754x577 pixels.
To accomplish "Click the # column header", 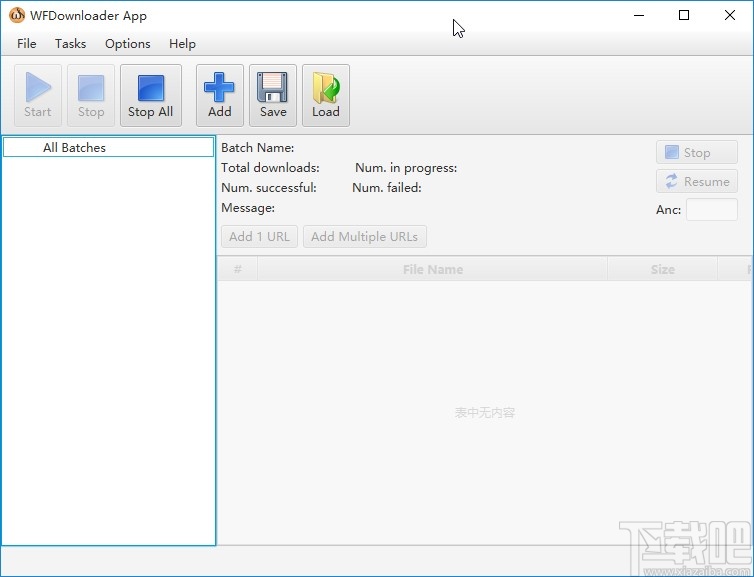I will [238, 269].
